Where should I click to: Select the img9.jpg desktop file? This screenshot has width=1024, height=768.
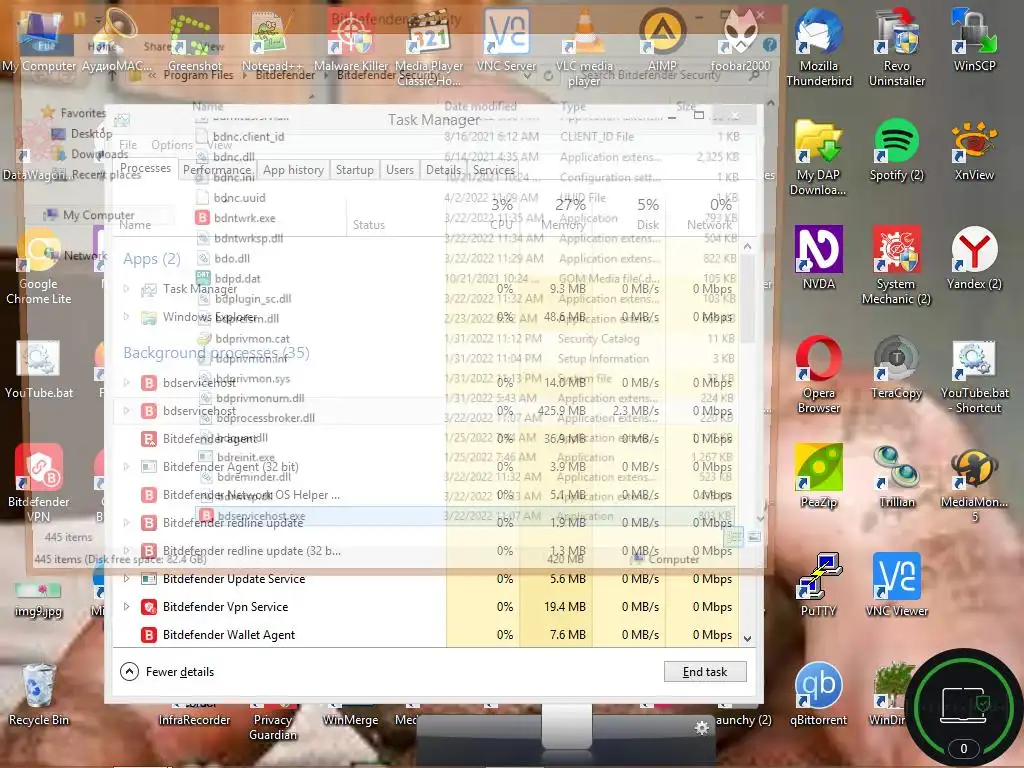pos(39,600)
